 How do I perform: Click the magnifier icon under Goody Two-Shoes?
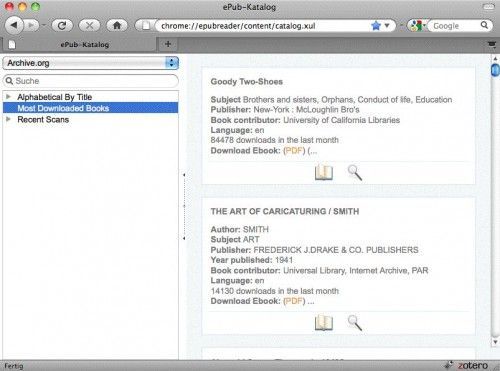pyautogui.click(x=355, y=172)
